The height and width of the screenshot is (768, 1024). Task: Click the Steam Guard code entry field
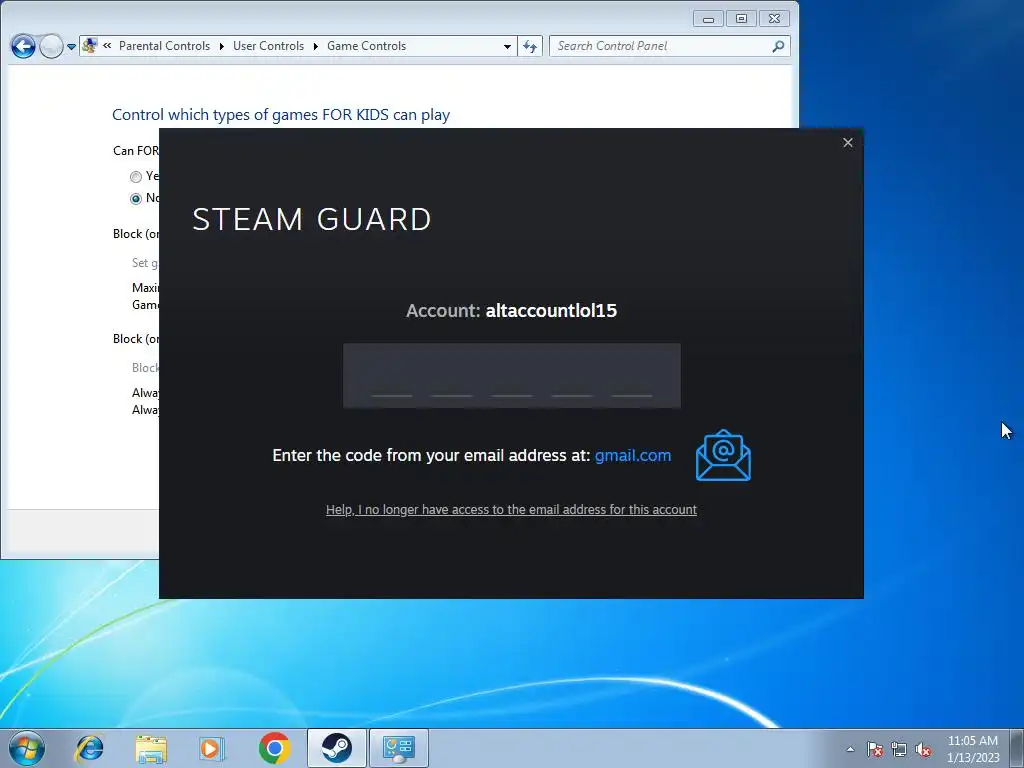(512, 376)
